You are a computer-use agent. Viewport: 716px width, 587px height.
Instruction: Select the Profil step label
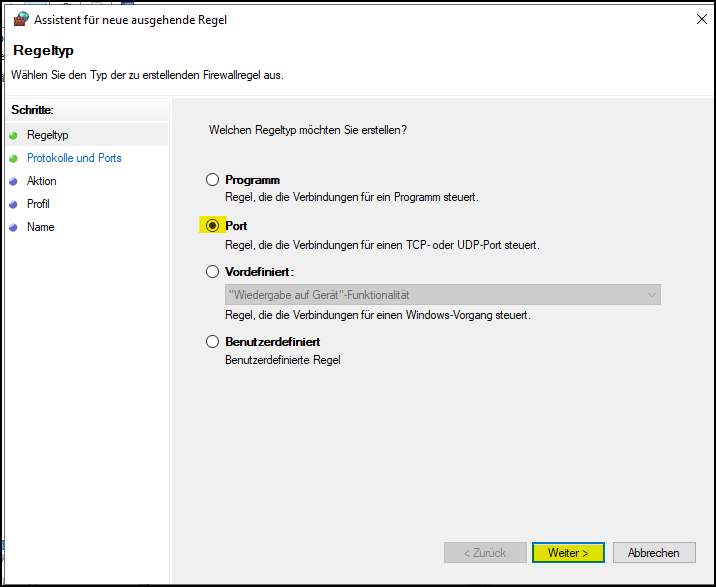[38, 204]
